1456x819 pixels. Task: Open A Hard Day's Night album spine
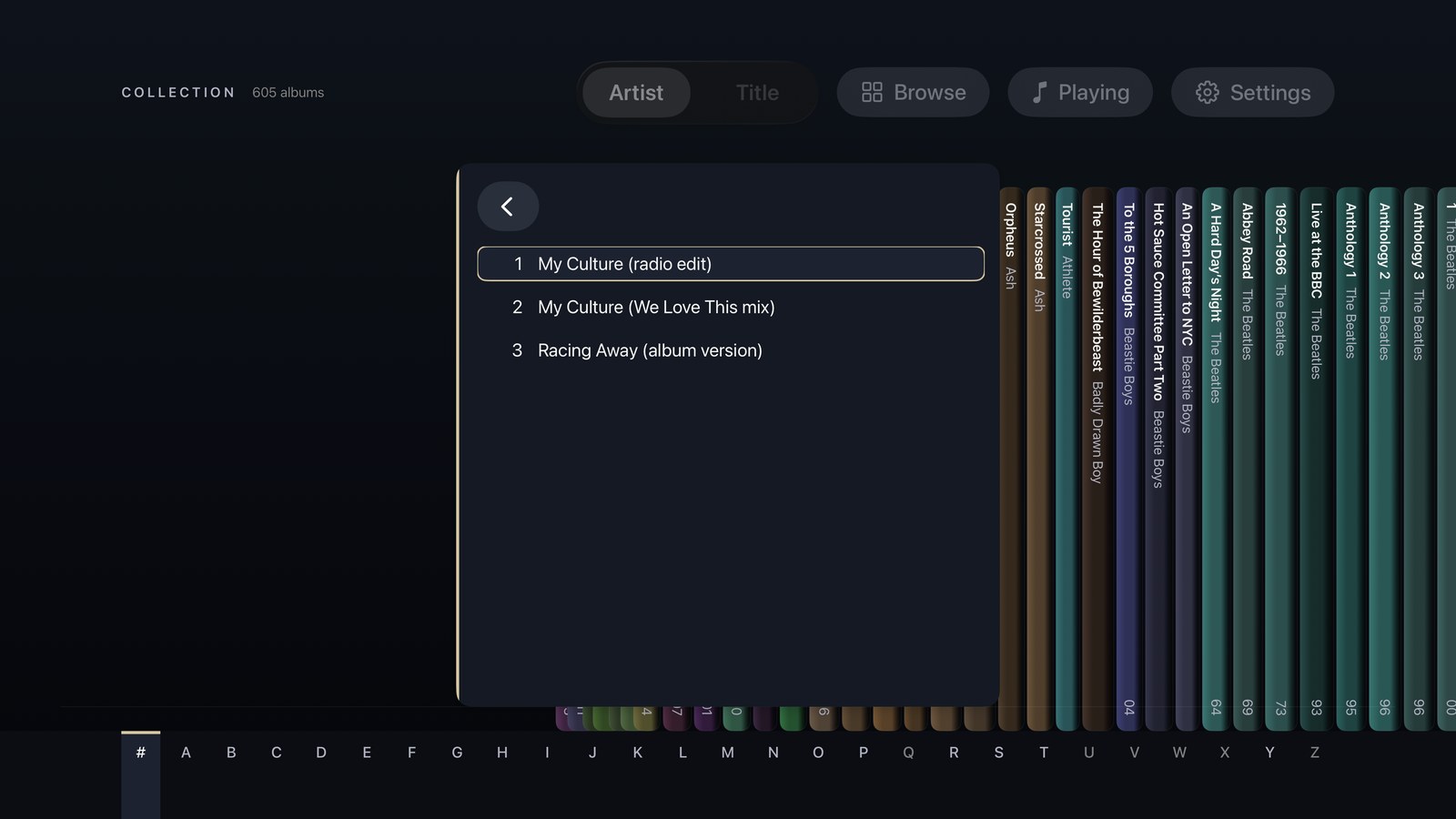pyautogui.click(x=1215, y=459)
